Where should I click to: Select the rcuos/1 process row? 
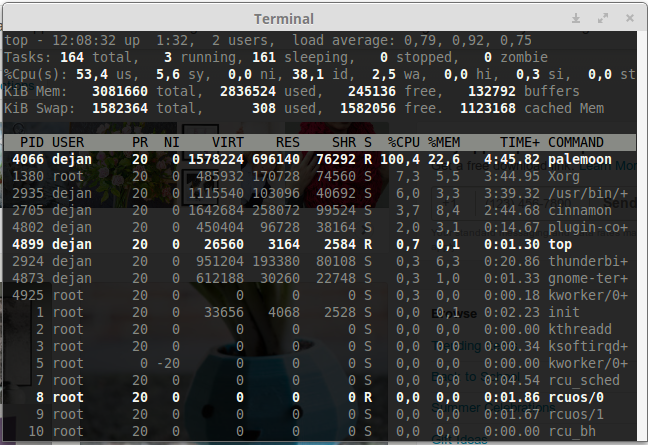tap(319, 414)
